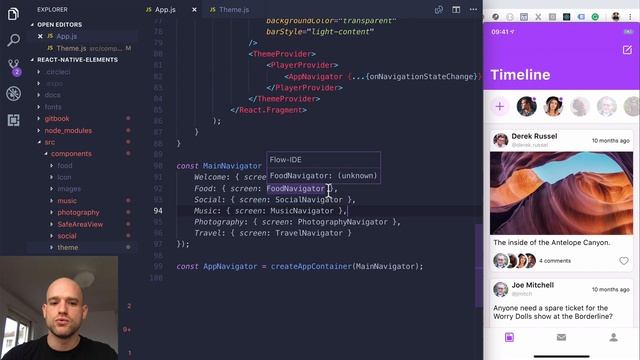Tap Joe Mitchell's avatar
The image size is (640, 360).
pyautogui.click(x=500, y=289)
